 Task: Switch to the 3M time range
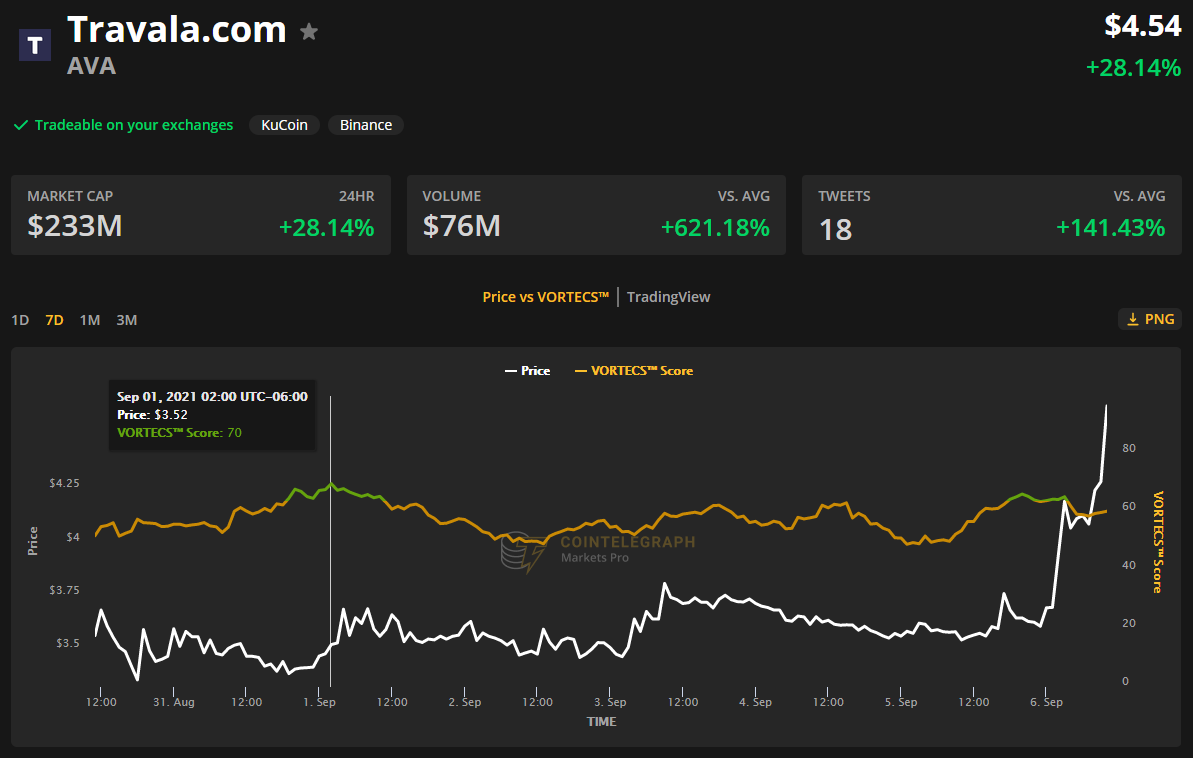point(126,320)
